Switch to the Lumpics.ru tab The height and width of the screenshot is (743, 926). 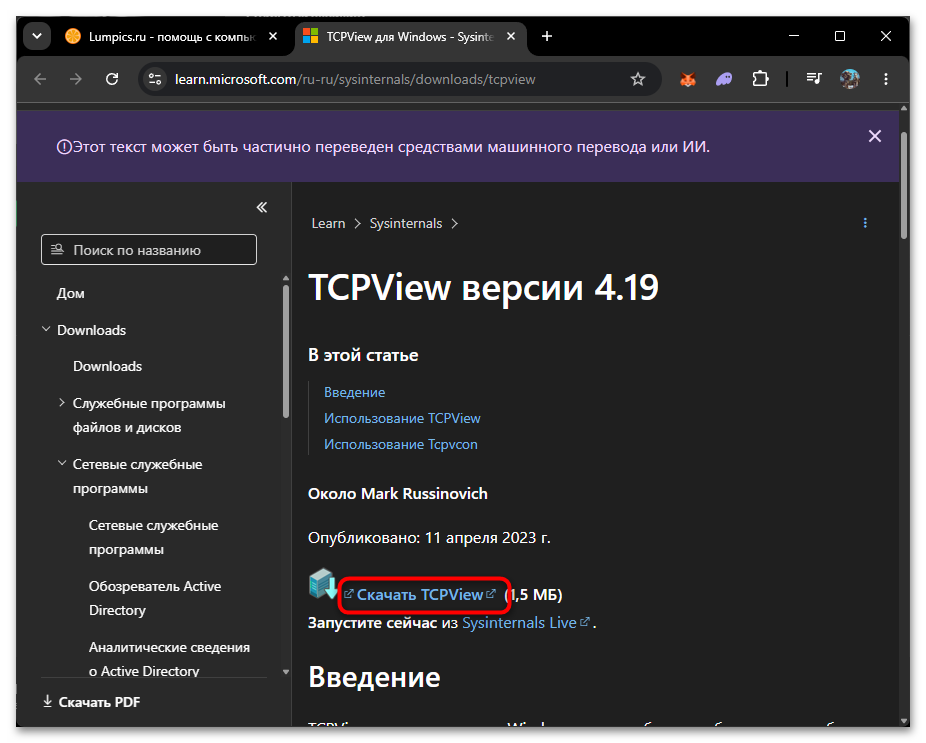pyautogui.click(x=171, y=37)
